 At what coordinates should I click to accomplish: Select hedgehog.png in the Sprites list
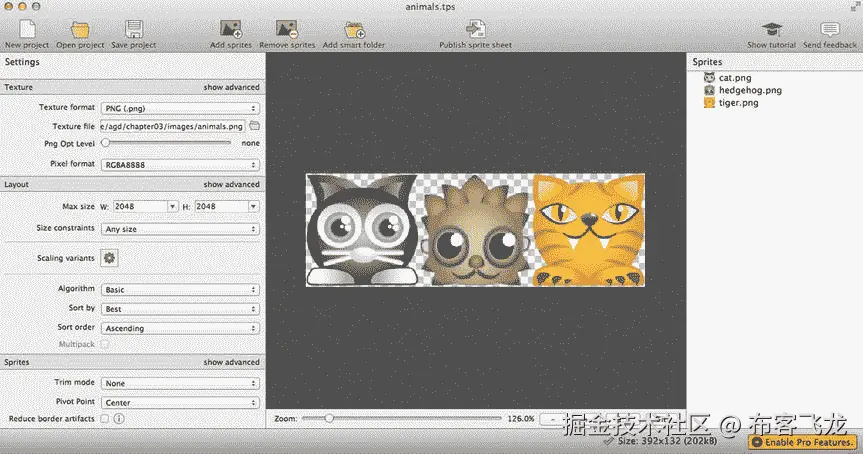tap(750, 90)
